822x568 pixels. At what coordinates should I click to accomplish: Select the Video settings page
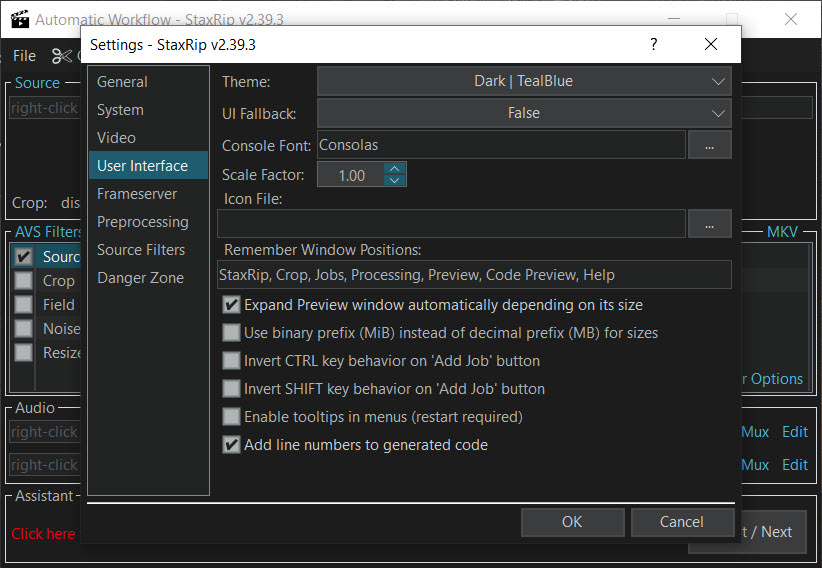(x=148, y=137)
